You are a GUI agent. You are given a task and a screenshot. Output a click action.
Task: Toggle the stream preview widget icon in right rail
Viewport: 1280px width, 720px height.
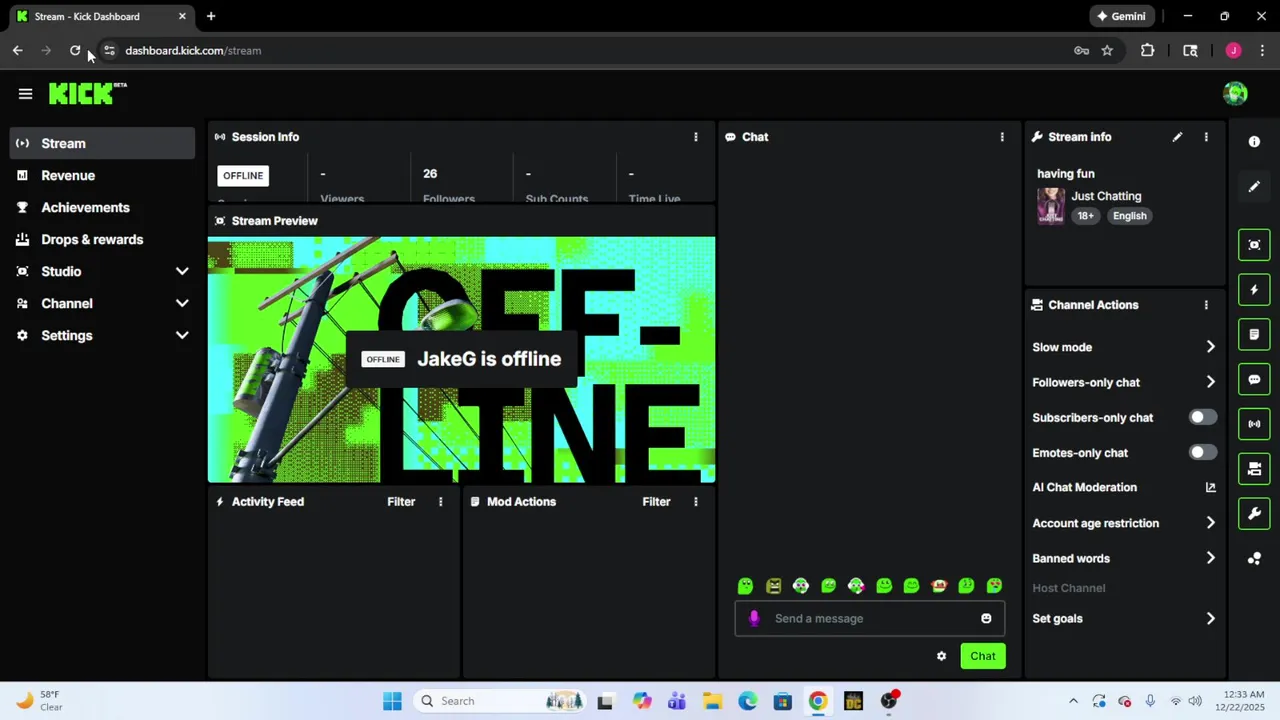1254,245
